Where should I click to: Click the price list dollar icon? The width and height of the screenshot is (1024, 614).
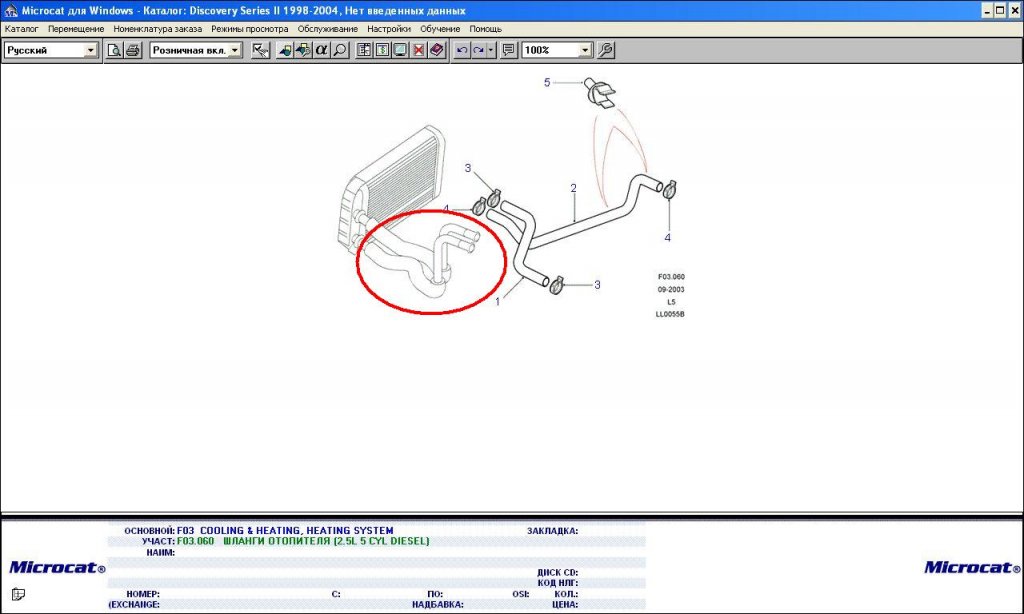[382, 50]
